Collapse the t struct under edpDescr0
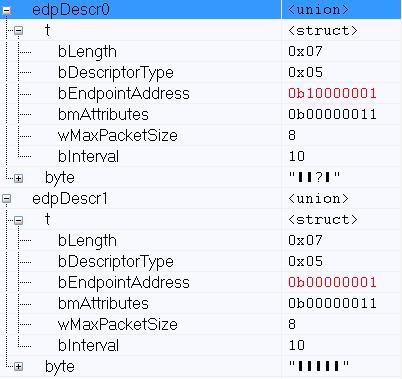Screen dimensions: 402x379 19,31
